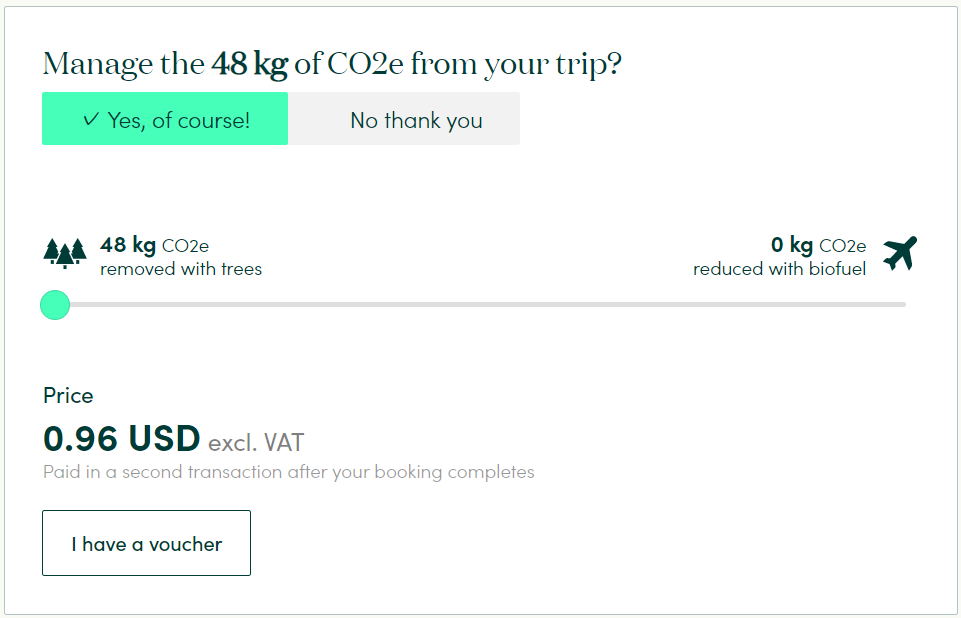Choose the "No thank you" option

pyautogui.click(x=404, y=119)
